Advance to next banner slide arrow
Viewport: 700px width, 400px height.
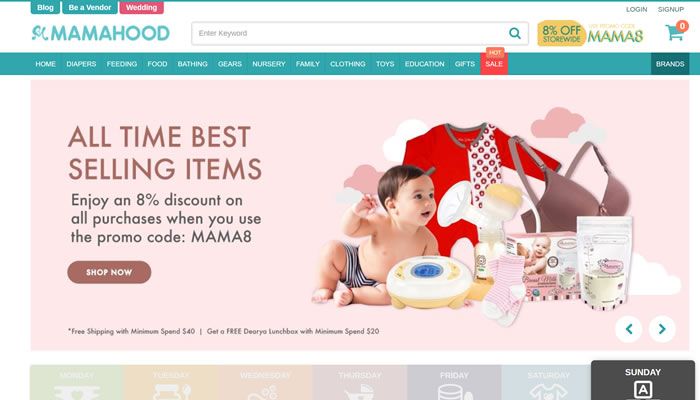662,329
